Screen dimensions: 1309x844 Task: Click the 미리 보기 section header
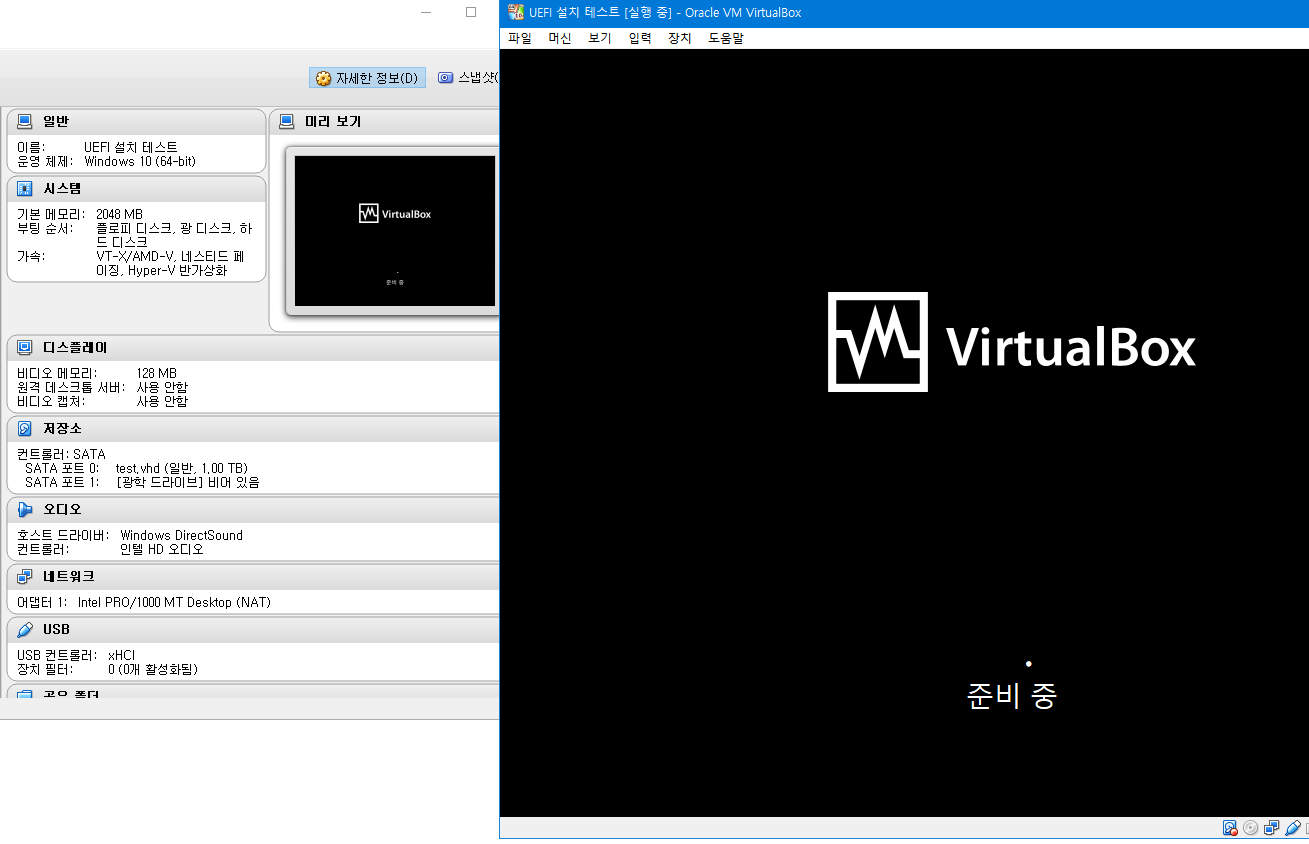pyautogui.click(x=385, y=122)
